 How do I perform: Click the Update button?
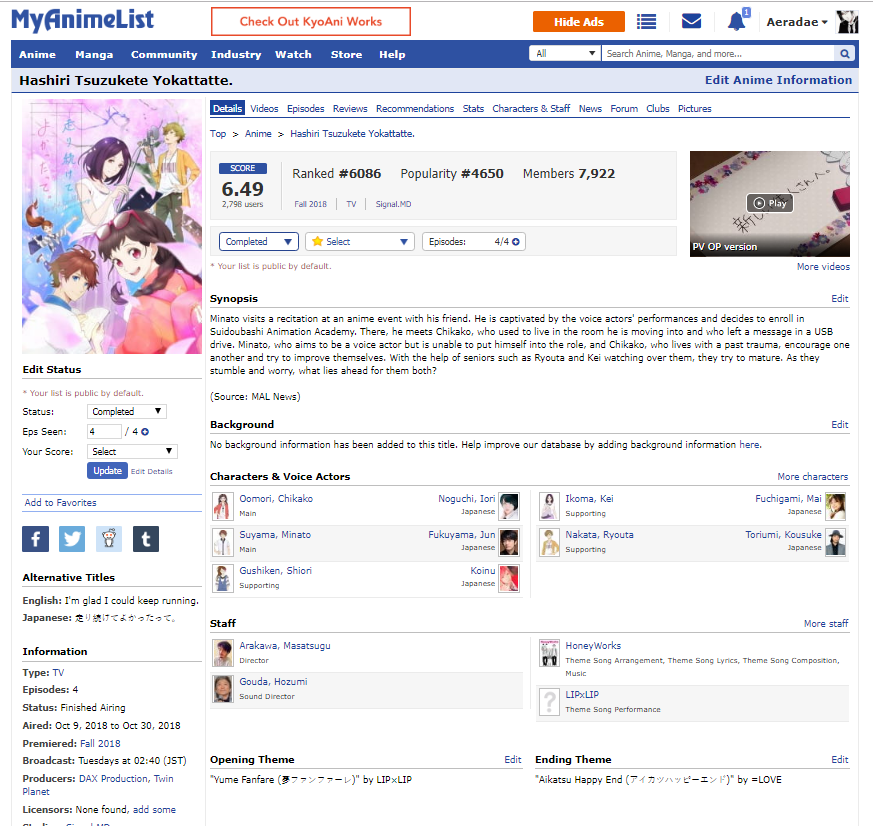tap(107, 470)
